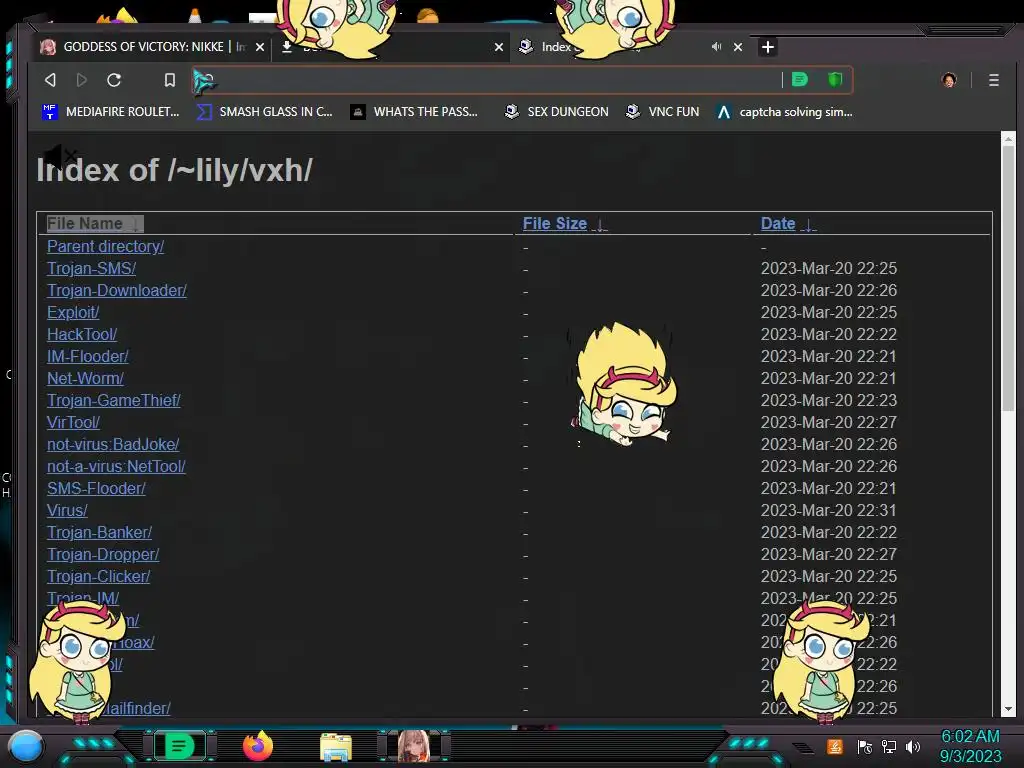Open File Explorer from the taskbar

tap(336, 747)
